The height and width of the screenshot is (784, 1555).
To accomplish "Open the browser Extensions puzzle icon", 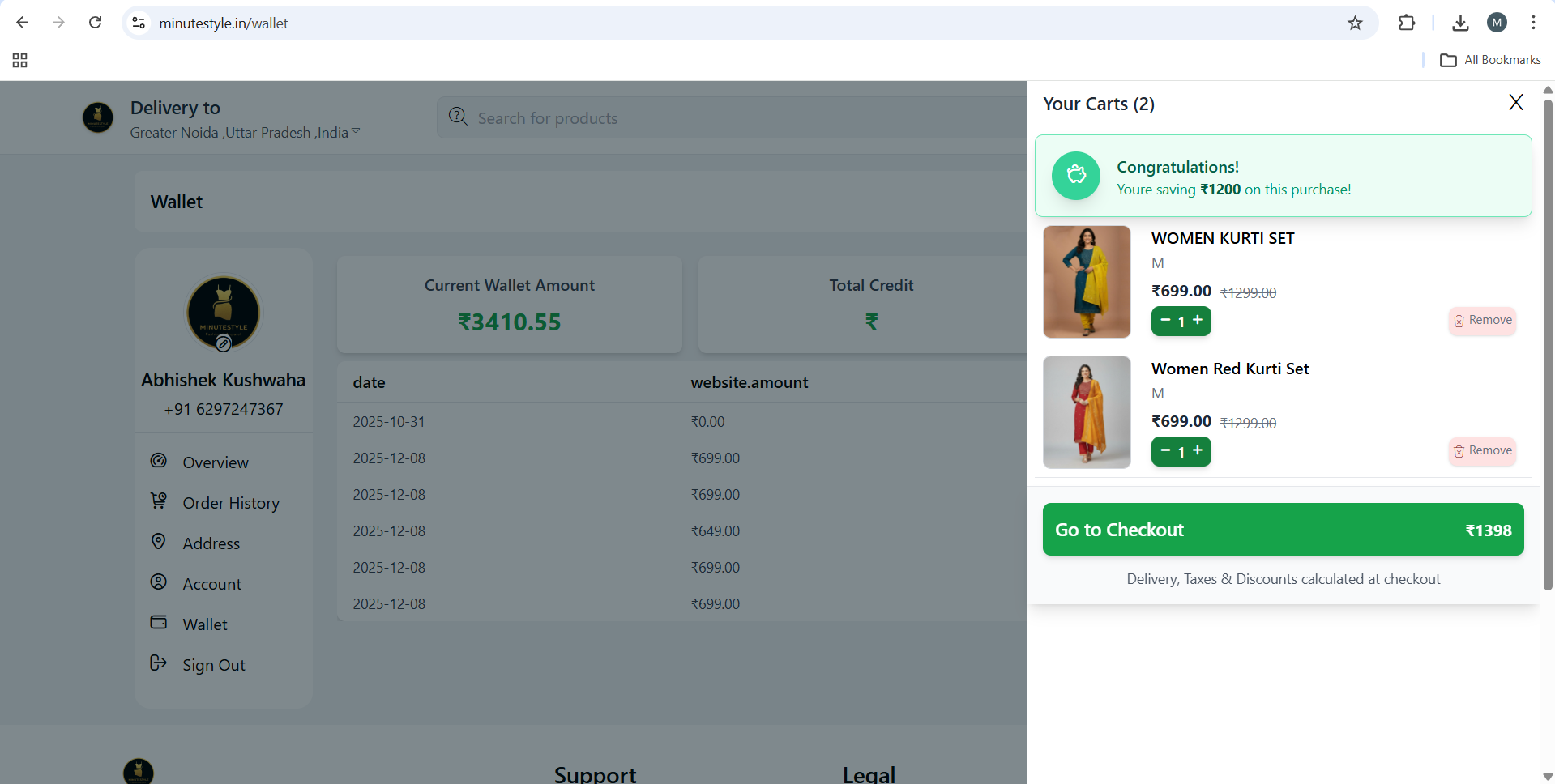I will click(1407, 23).
